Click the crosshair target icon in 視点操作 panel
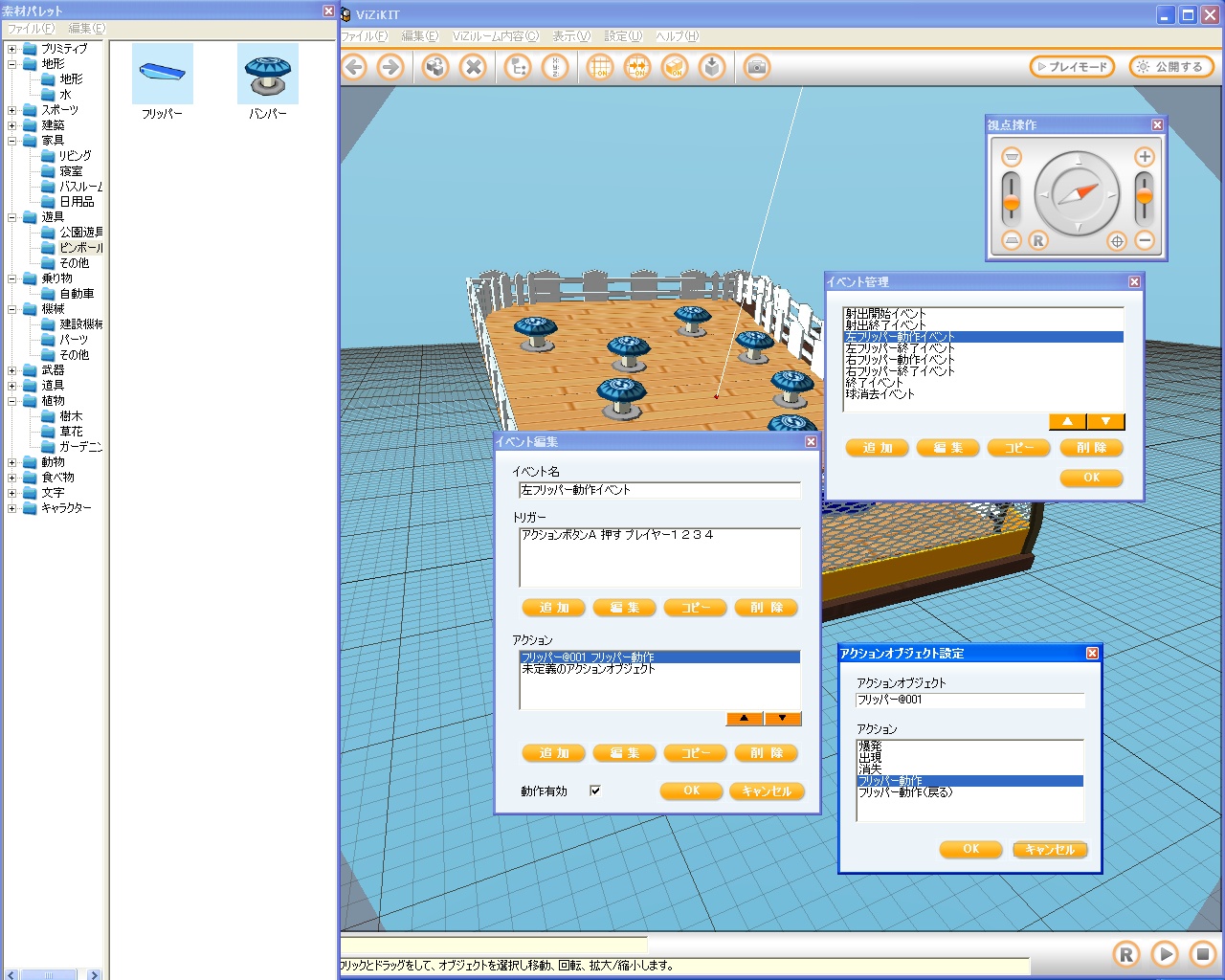This screenshot has width=1225, height=980. (1116, 241)
